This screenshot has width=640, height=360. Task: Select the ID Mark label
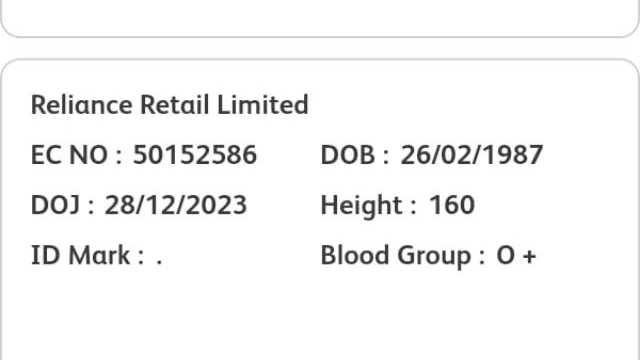coord(80,256)
